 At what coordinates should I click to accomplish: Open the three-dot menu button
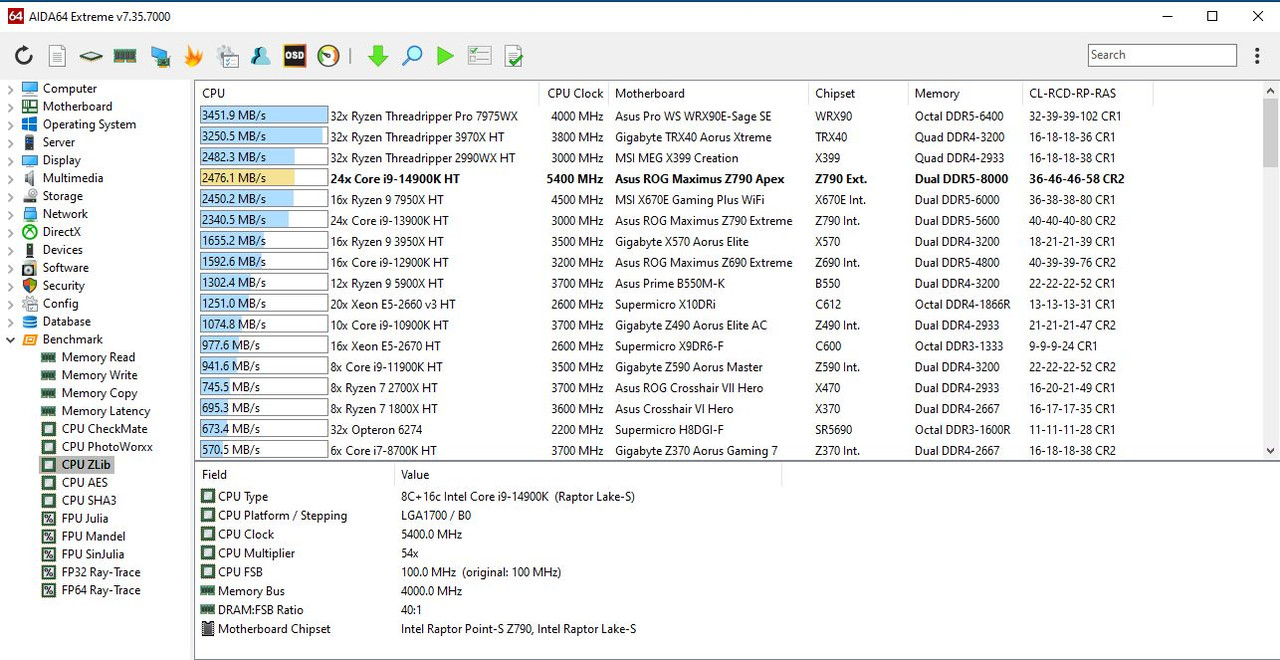click(1258, 56)
